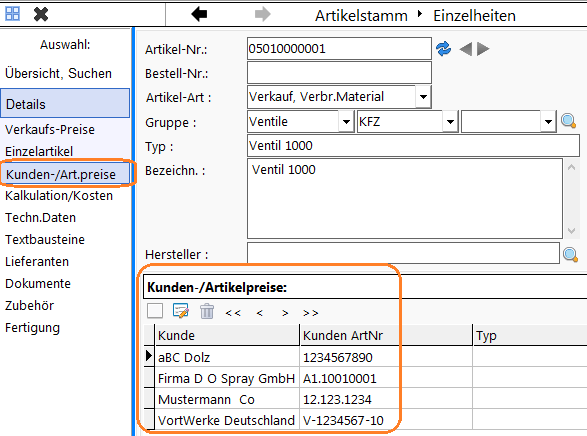Click the Kunden ArtNr column header
This screenshot has height=436, width=587.
(x=386, y=335)
